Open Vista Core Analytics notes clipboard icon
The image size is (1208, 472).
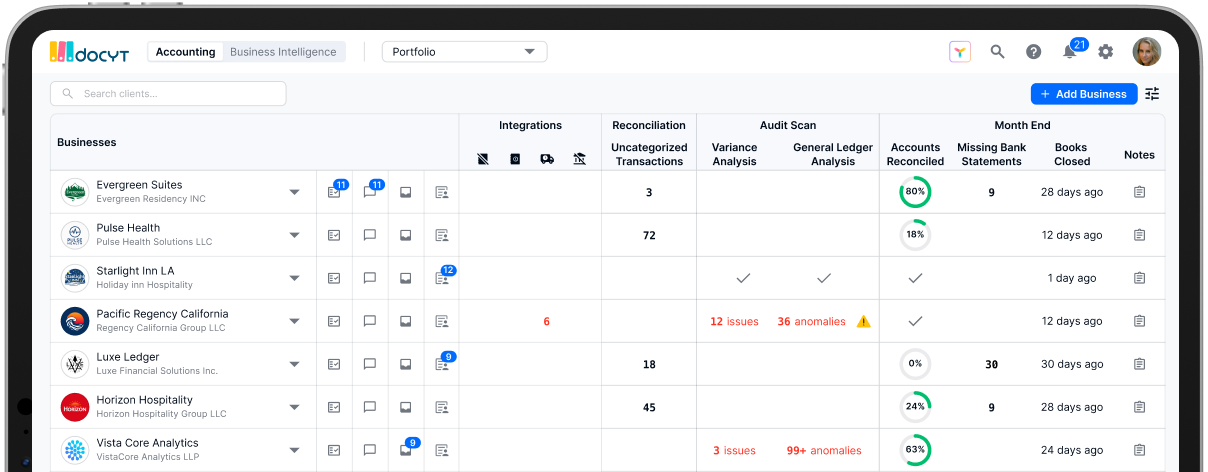click(1139, 450)
